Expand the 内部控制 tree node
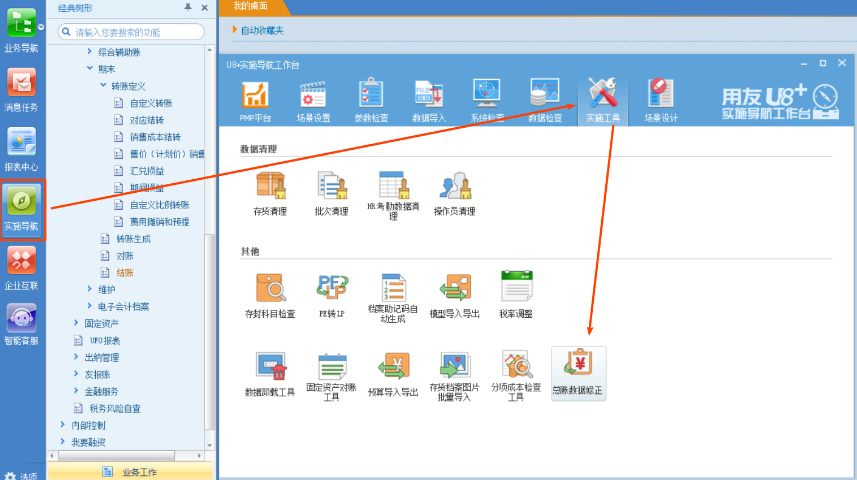 point(64,425)
